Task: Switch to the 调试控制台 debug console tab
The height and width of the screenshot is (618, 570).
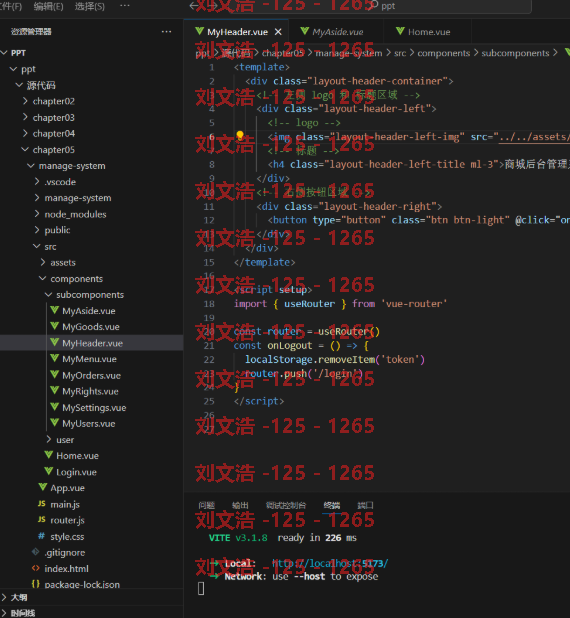Action: [x=286, y=505]
